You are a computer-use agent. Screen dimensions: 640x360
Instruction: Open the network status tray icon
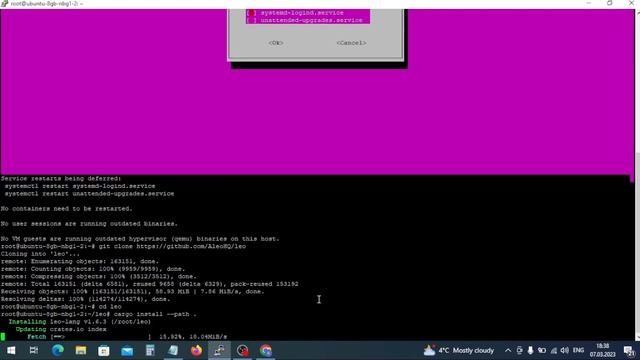point(553,351)
